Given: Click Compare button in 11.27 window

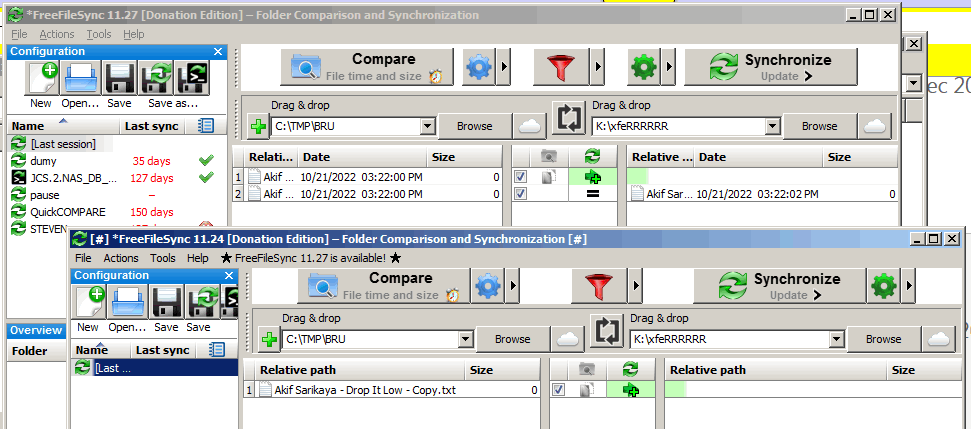Looking at the screenshot, I should tap(367, 67).
